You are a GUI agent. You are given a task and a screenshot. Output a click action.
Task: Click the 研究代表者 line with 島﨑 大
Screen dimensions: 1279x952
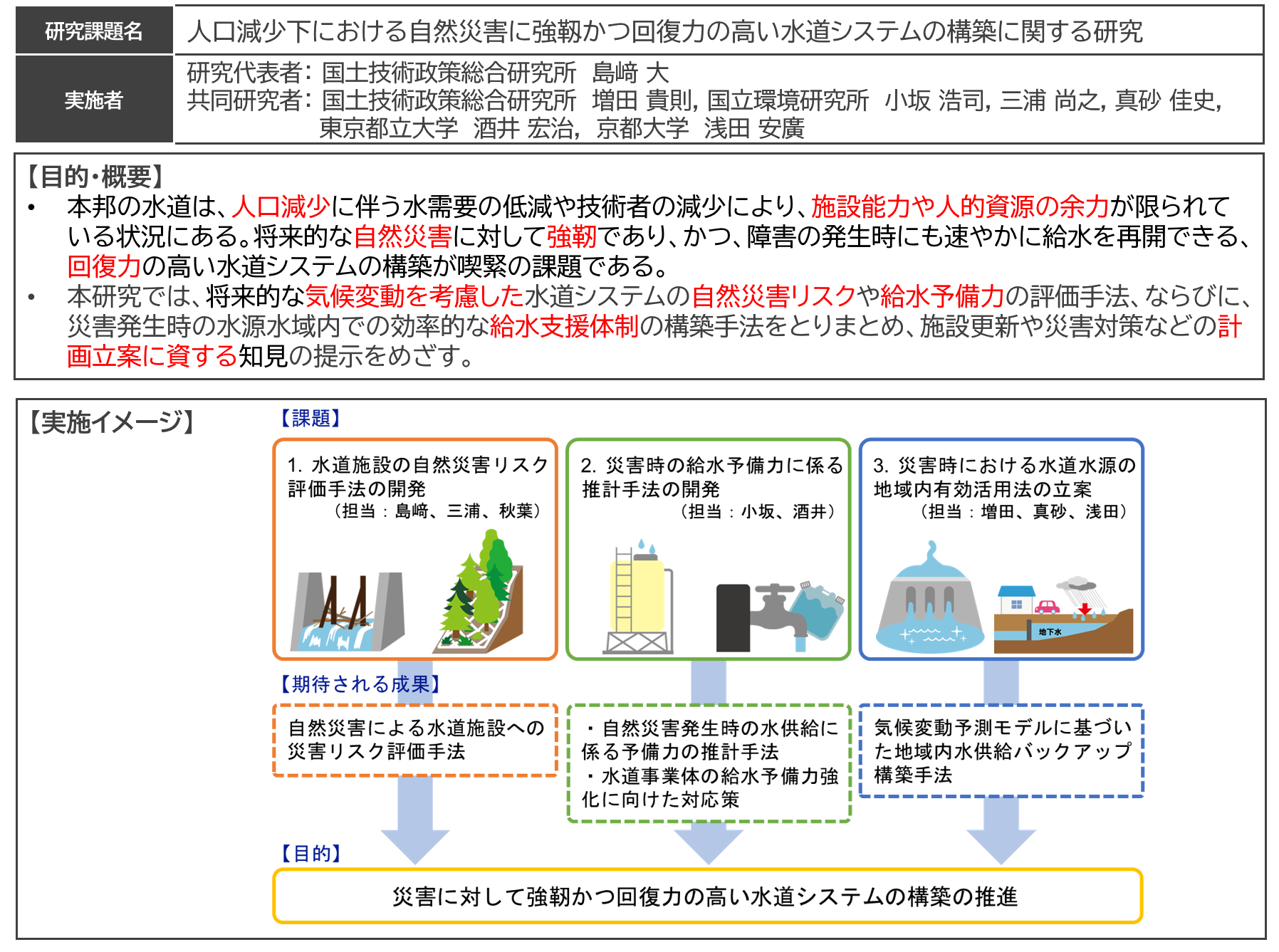coord(428,73)
